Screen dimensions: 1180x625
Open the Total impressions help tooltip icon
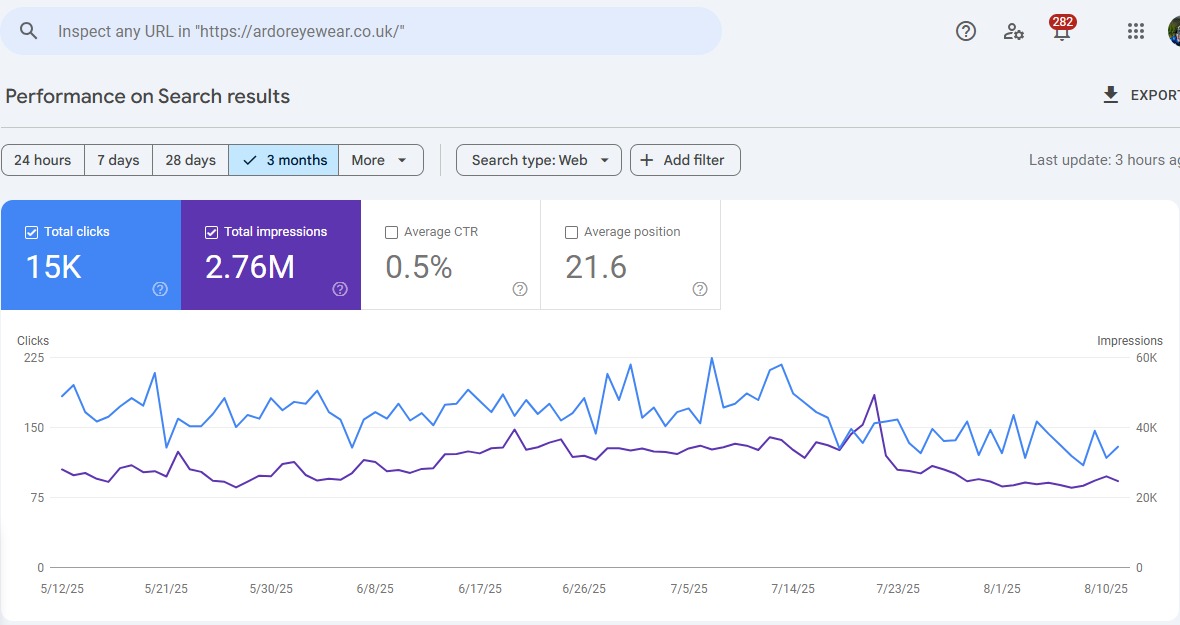click(x=339, y=289)
